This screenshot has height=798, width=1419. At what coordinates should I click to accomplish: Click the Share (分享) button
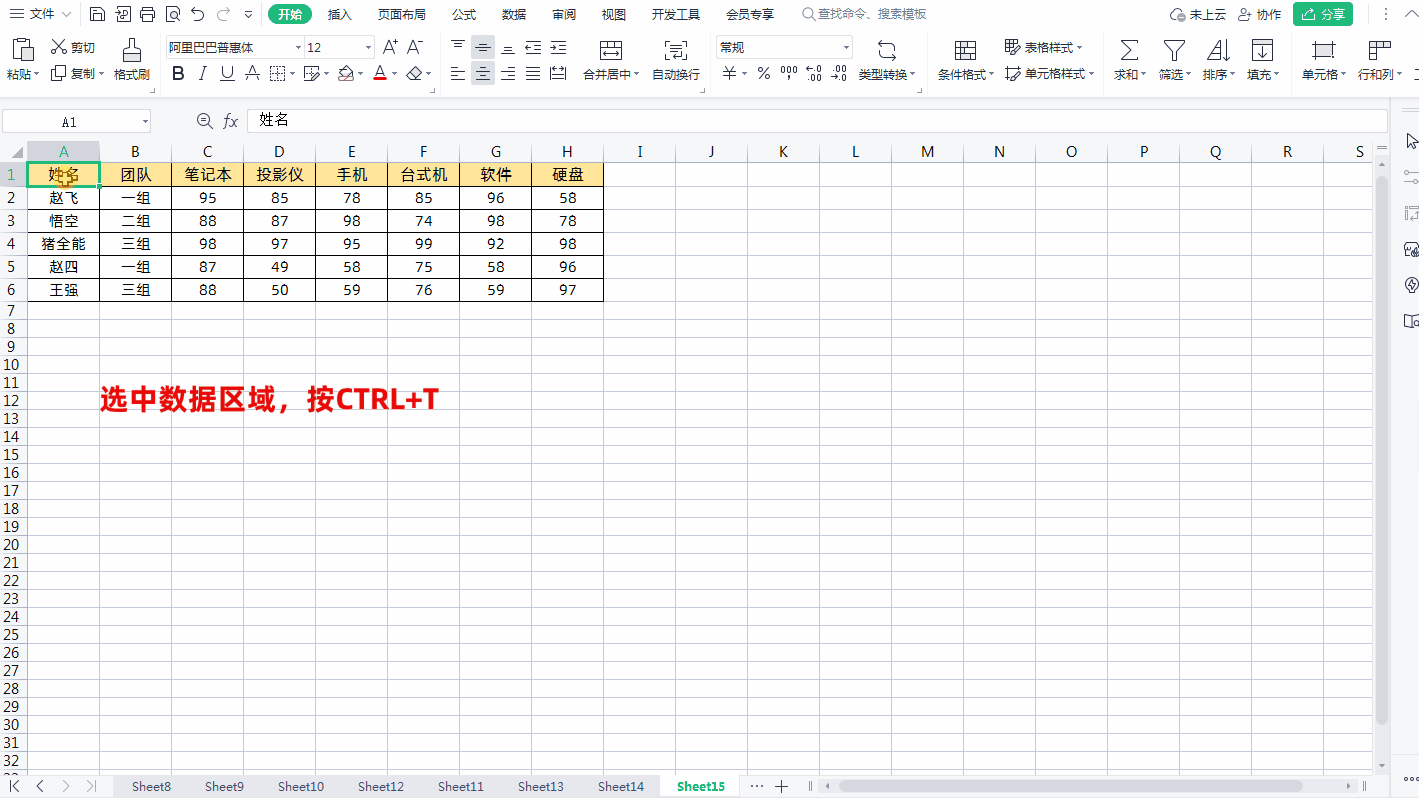pyautogui.click(x=1322, y=14)
